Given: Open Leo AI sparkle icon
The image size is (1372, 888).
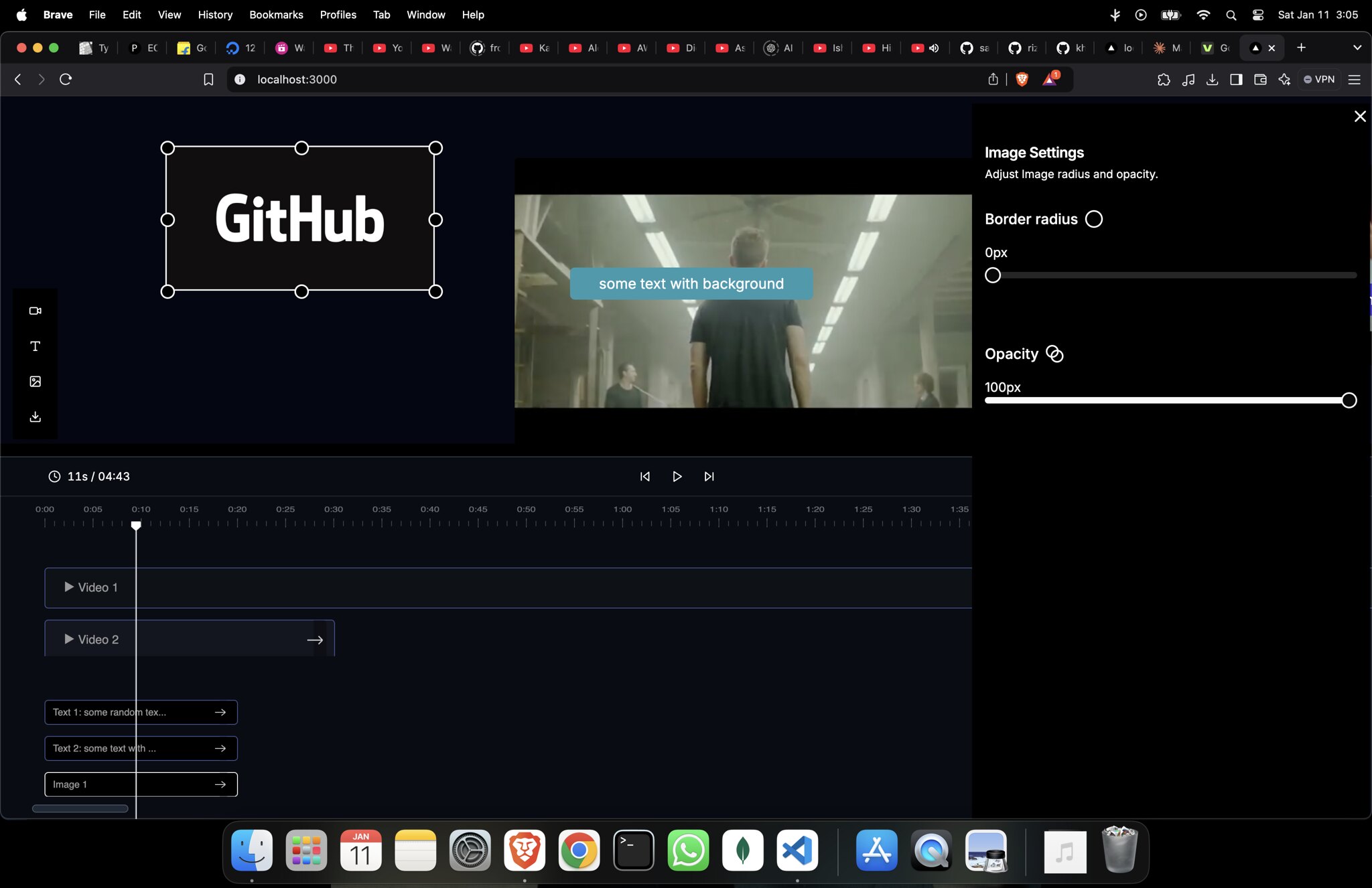Looking at the screenshot, I should pos(1284,80).
